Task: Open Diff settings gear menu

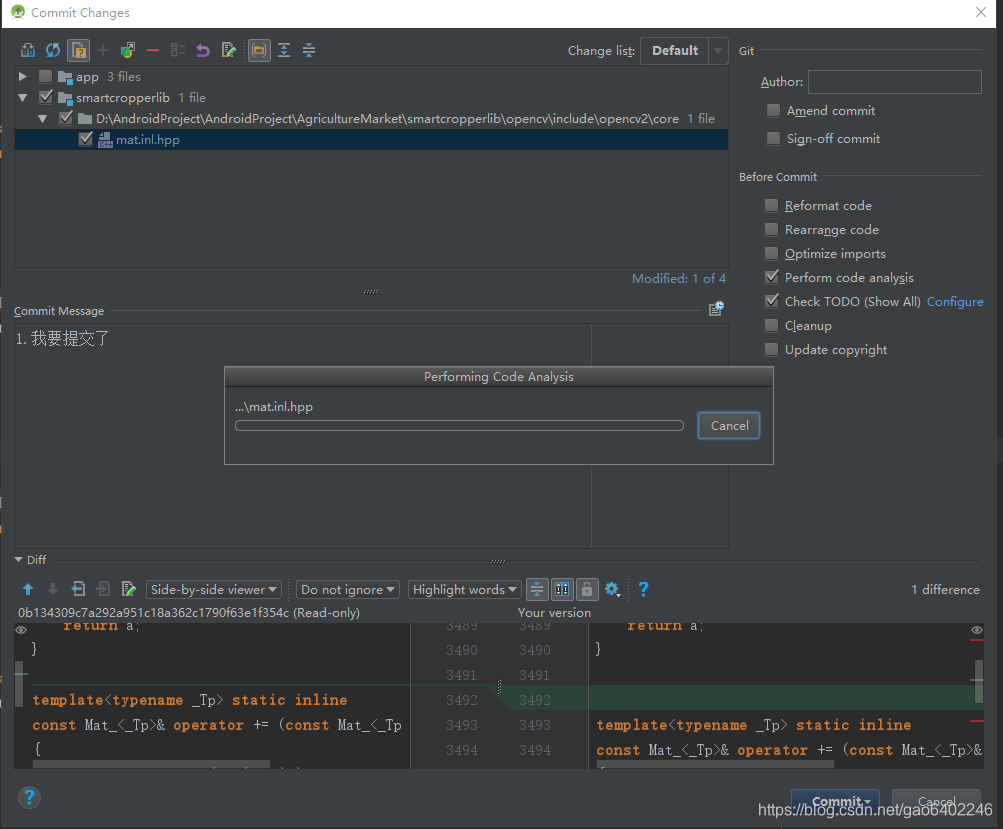Action: coord(612,589)
